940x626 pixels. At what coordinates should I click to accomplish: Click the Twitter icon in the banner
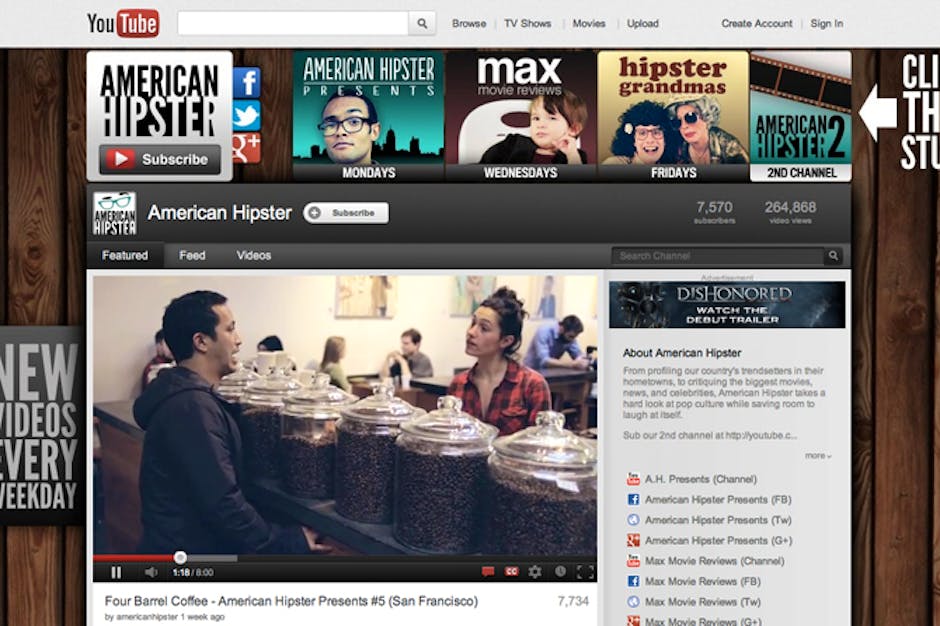pos(246,115)
